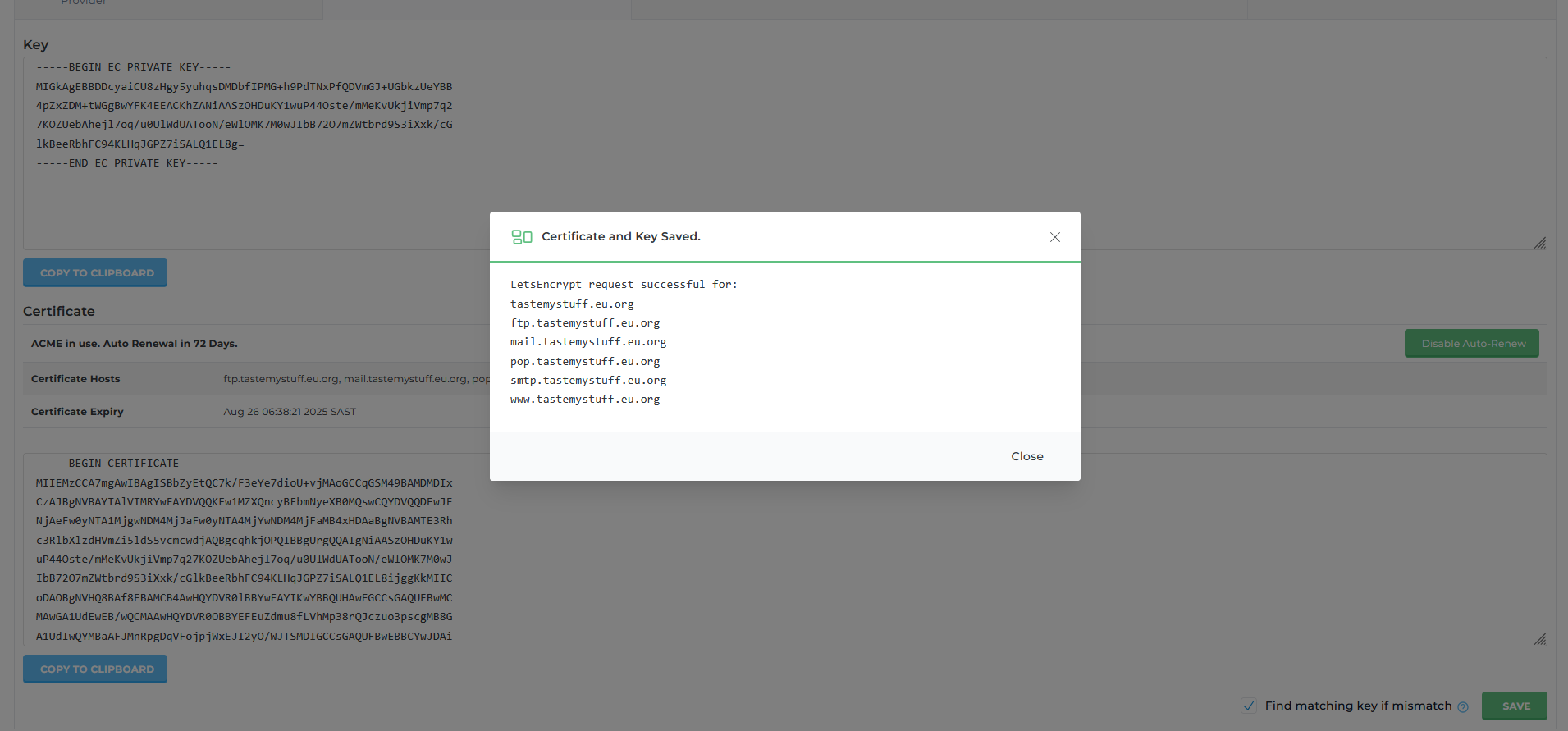Open help icon next to Find matching key

(1462, 706)
